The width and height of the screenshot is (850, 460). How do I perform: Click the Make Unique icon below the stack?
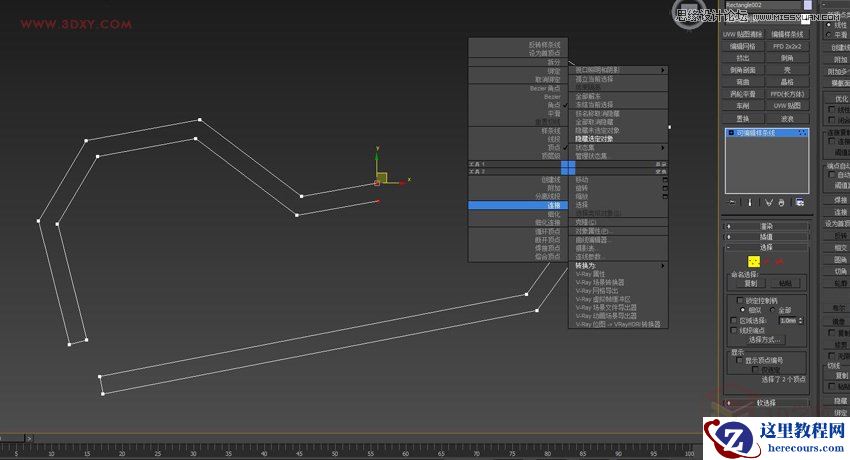click(x=769, y=203)
